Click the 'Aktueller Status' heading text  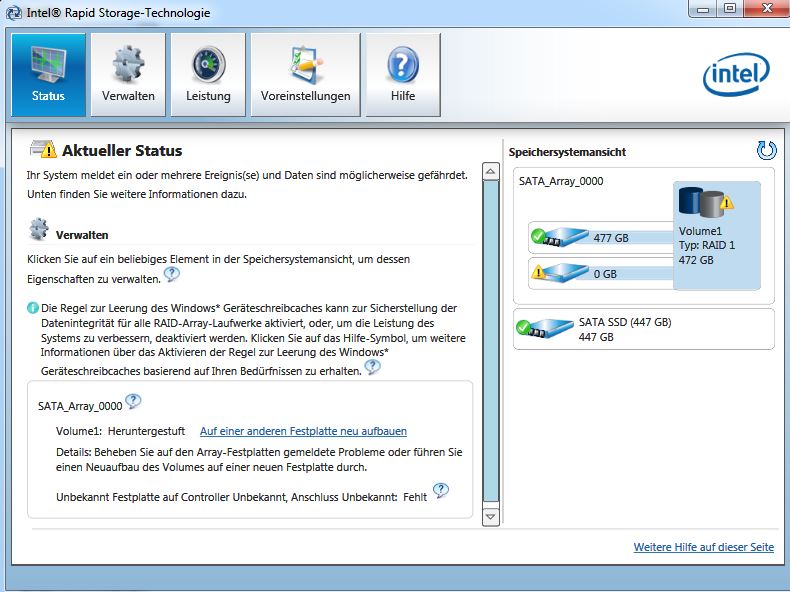tap(122, 150)
